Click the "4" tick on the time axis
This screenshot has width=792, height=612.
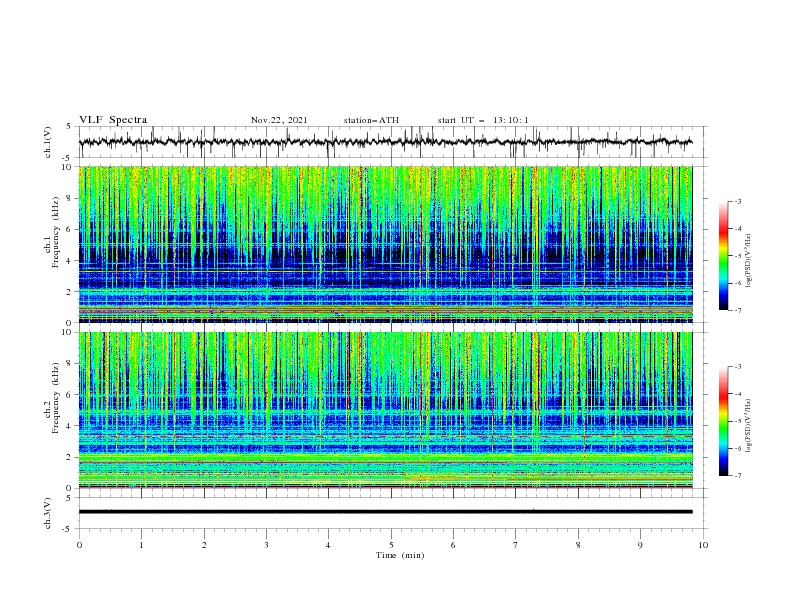[328, 545]
